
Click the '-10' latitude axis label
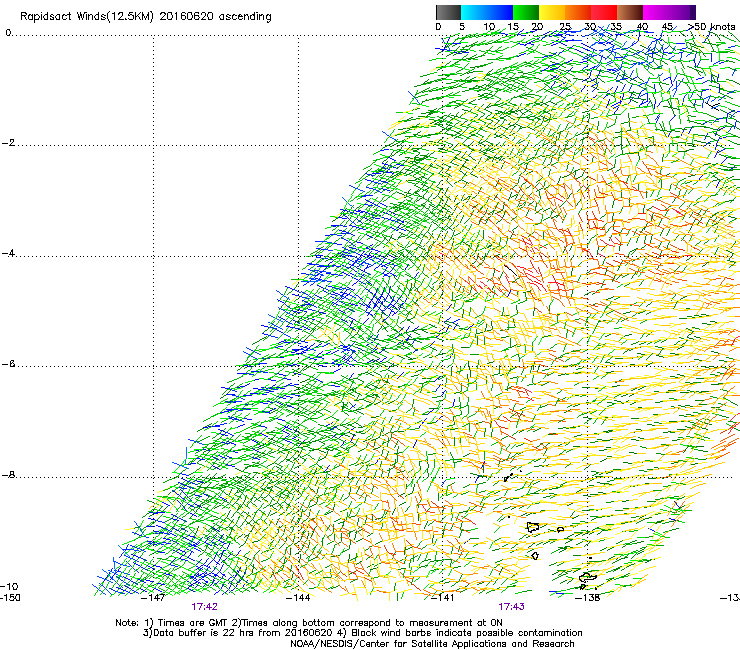pyautogui.click(x=9, y=586)
